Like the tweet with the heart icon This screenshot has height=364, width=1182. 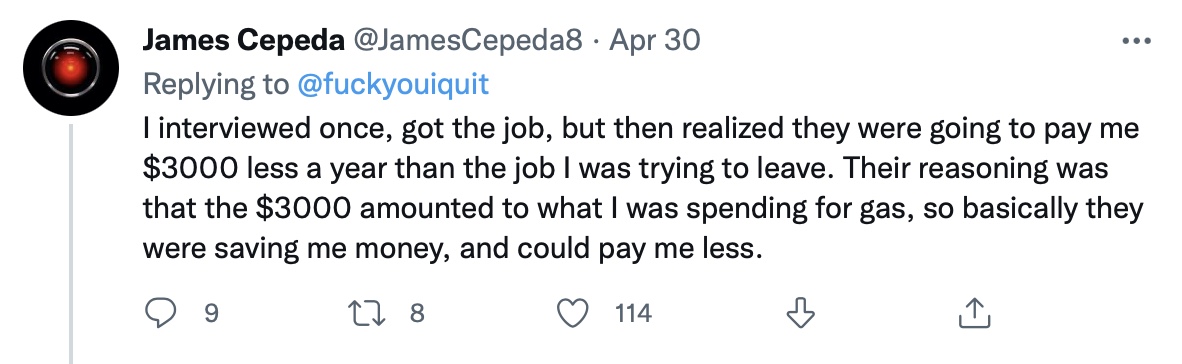pos(573,313)
